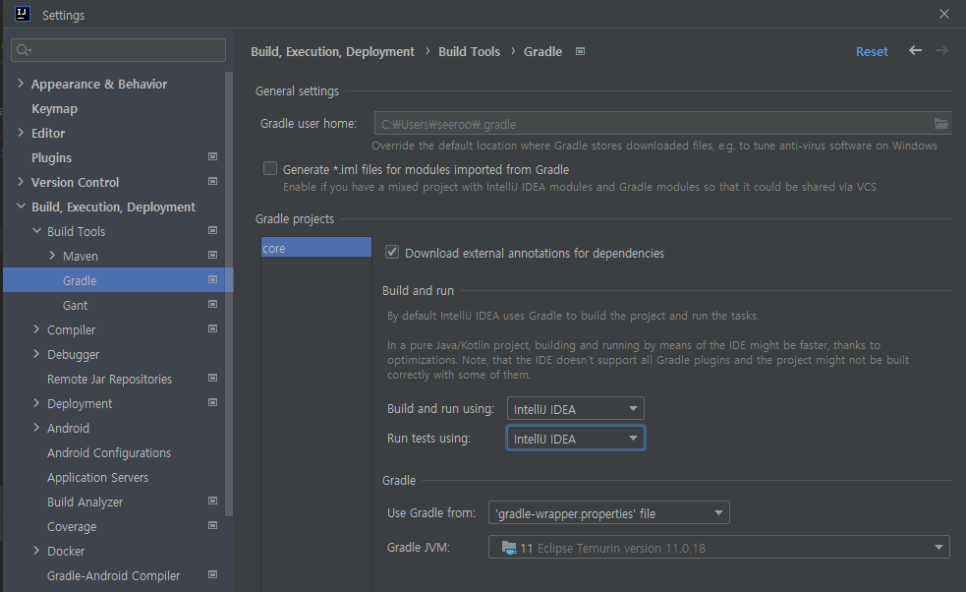Open Build and run using dropdown

(x=575, y=409)
